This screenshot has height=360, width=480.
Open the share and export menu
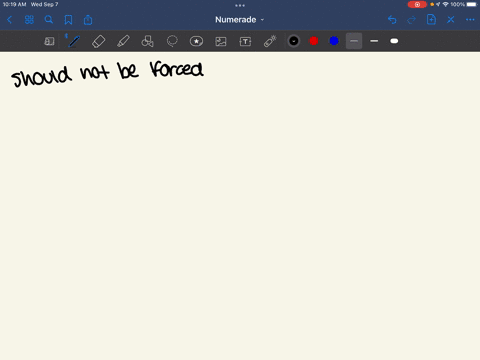88,20
